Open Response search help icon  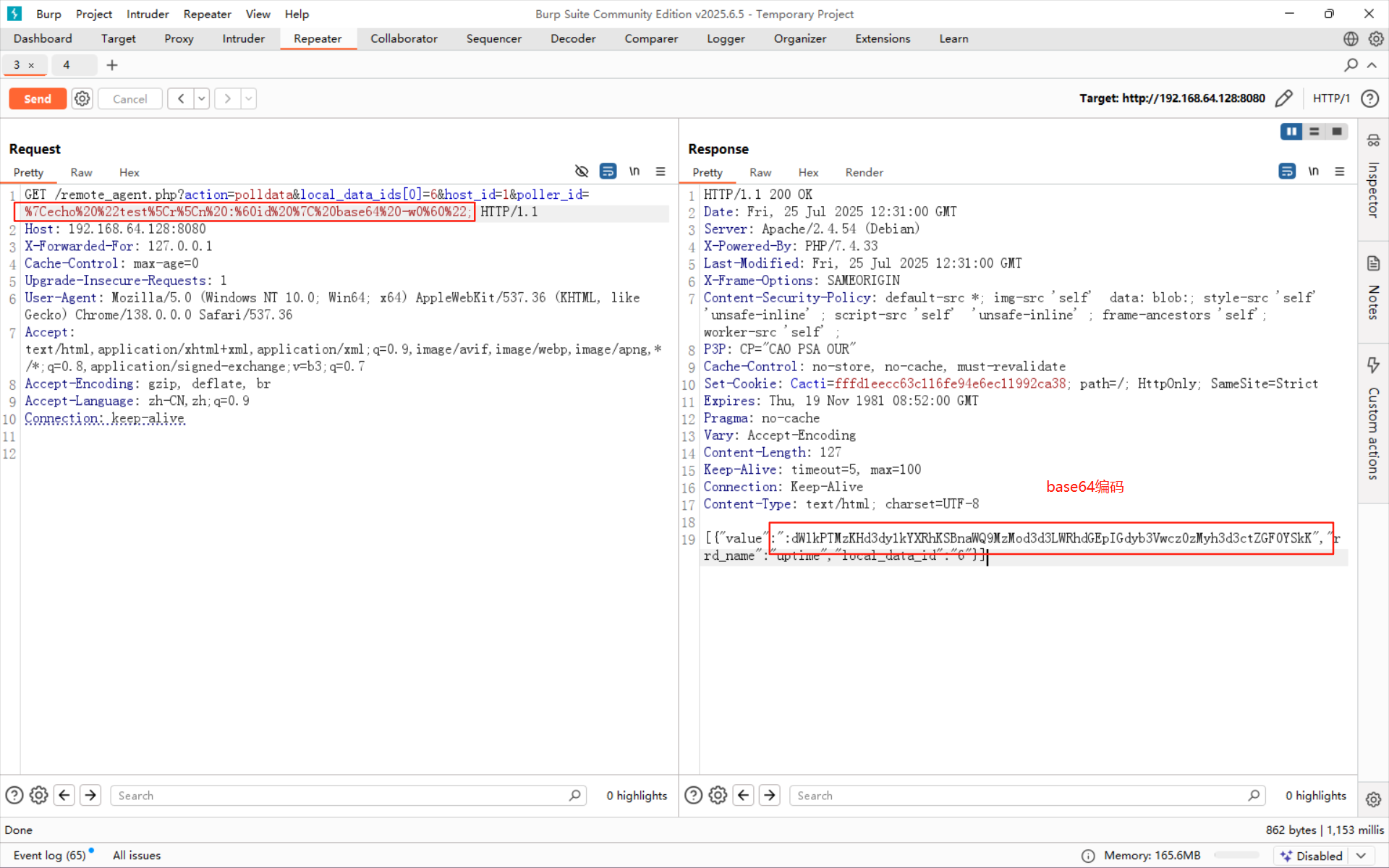(694, 795)
